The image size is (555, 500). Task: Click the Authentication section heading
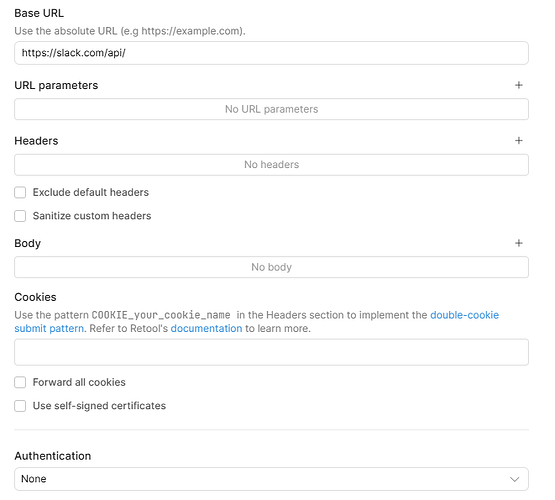tap(53, 456)
